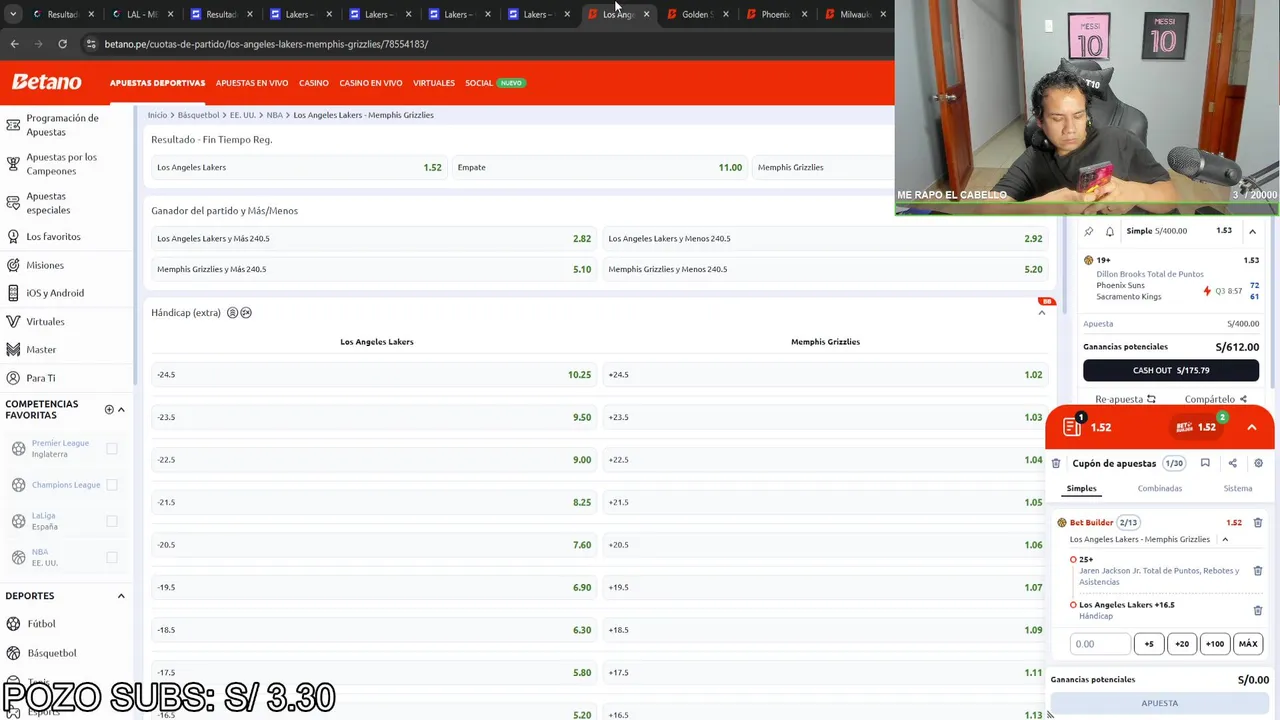This screenshot has height=720, width=1280.
Task: Switch to Combinadas tab
Action: click(x=1159, y=488)
